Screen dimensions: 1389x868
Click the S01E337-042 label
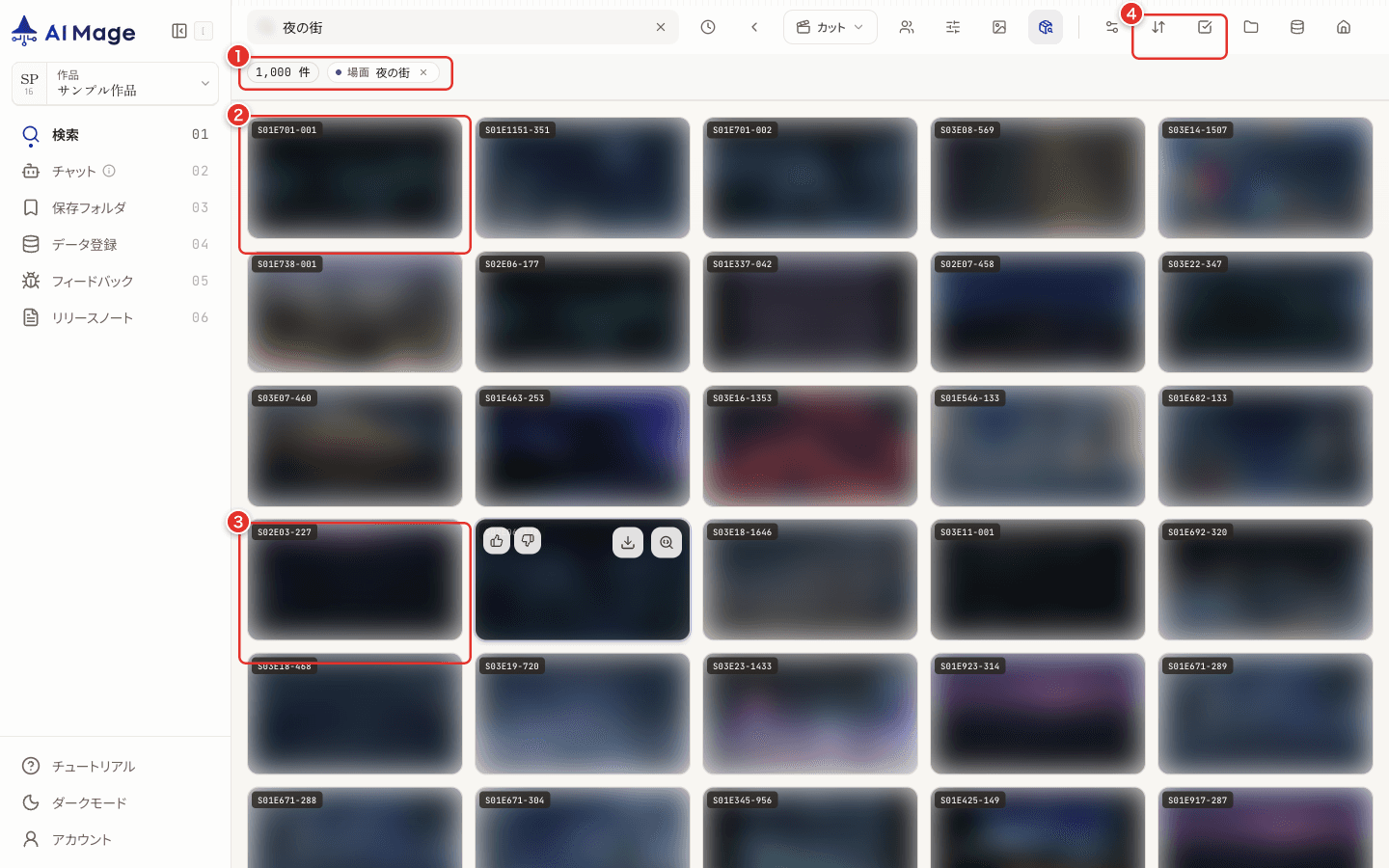coord(743,264)
